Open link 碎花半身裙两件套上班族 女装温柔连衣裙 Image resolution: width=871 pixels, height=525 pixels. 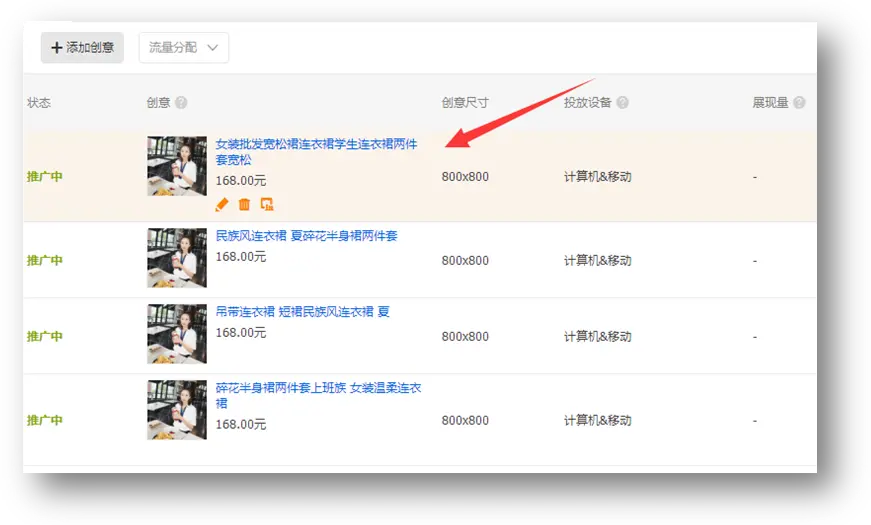[x=318, y=396]
